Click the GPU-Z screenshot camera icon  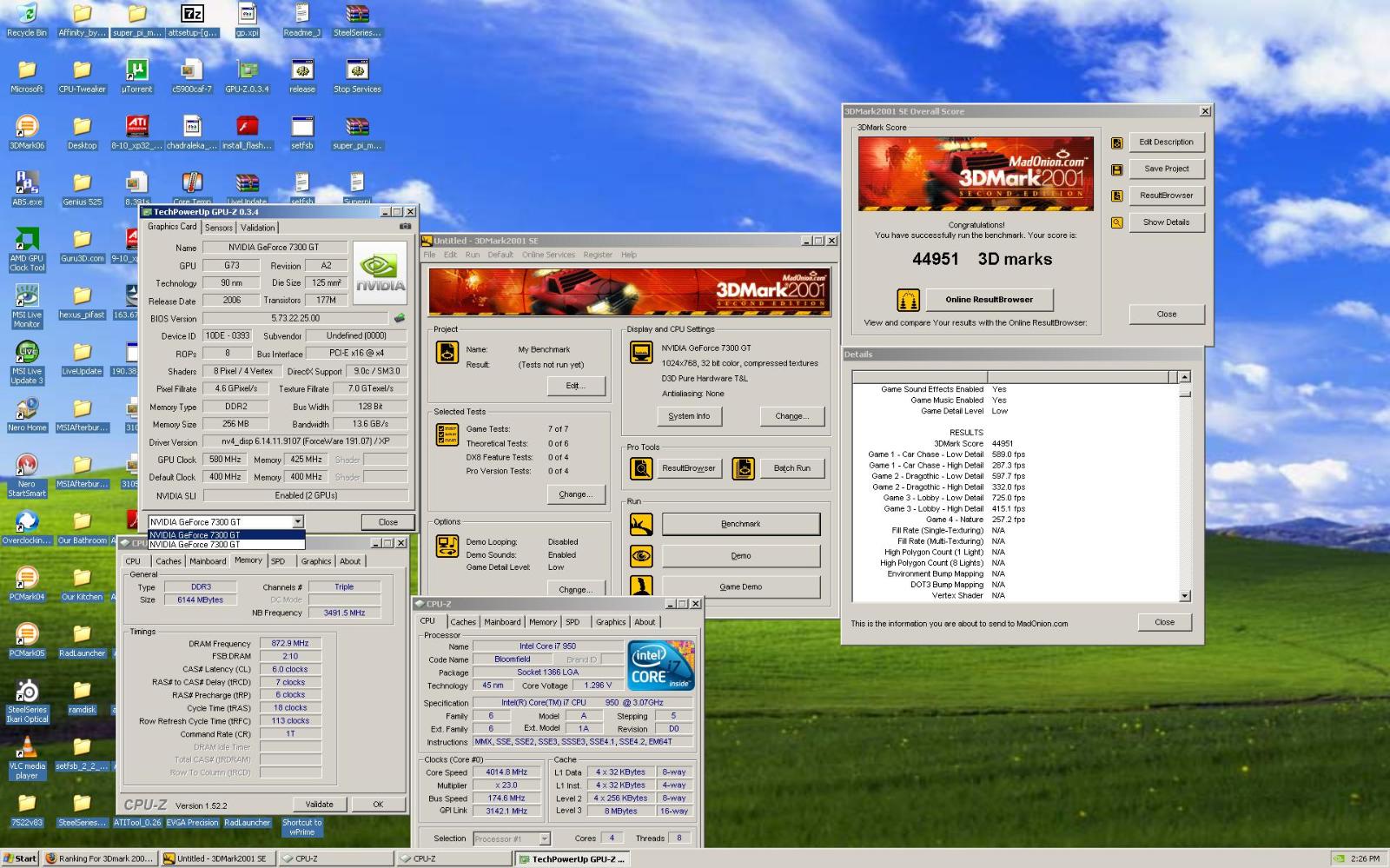click(405, 227)
